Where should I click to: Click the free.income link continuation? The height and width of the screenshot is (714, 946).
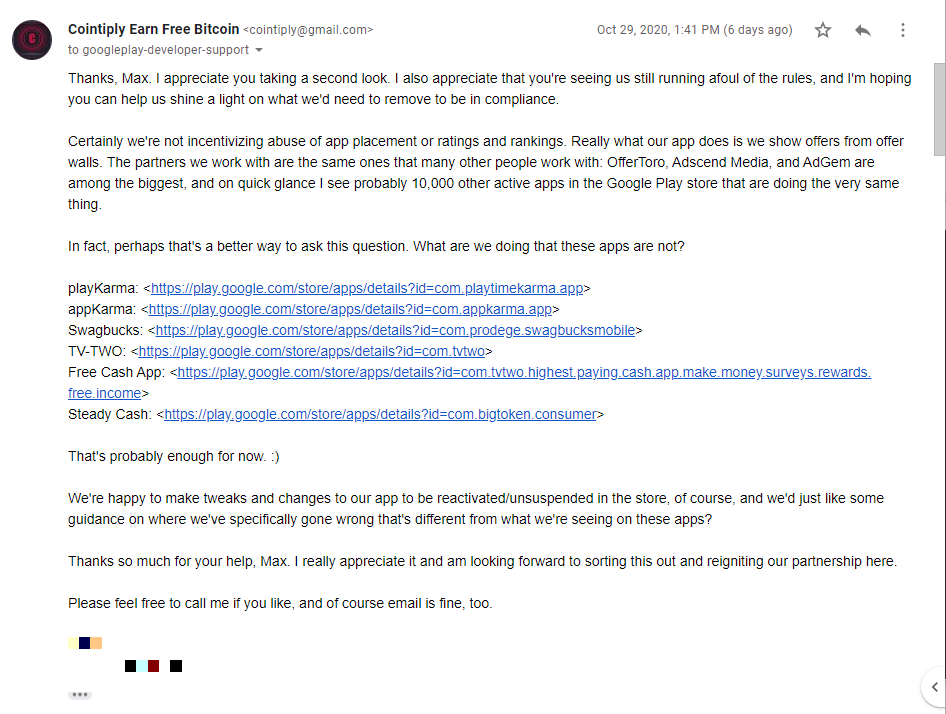tap(104, 394)
